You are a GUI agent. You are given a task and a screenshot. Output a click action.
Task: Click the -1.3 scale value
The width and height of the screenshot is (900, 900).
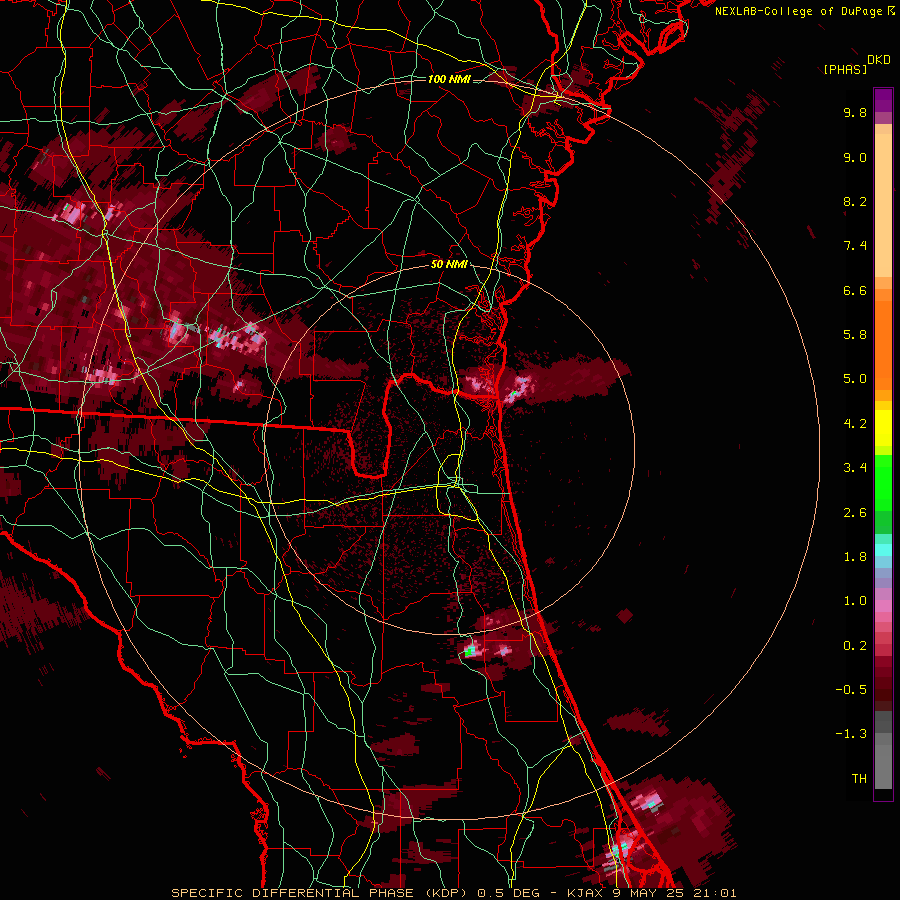[x=851, y=734]
